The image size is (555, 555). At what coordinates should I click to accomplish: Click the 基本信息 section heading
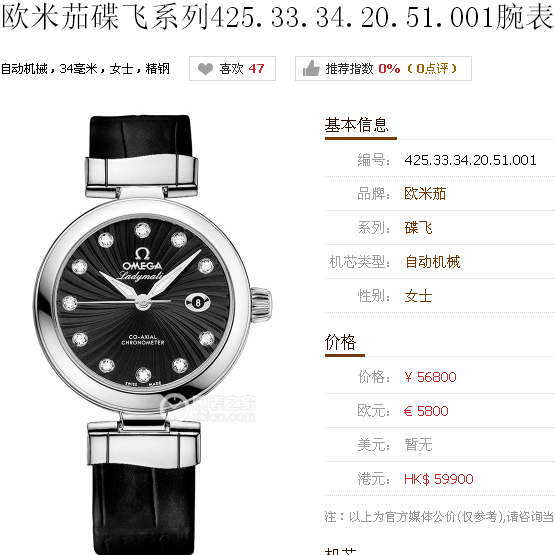(356, 125)
